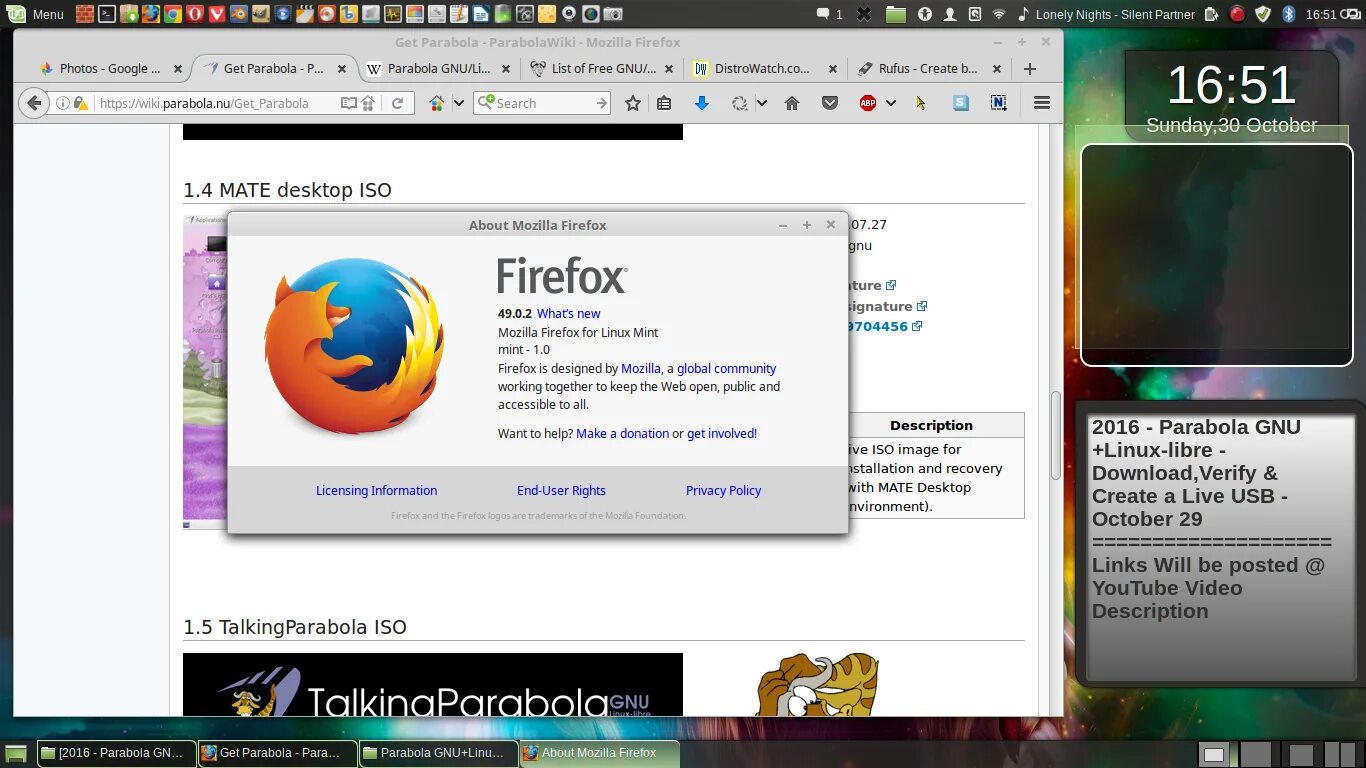Open the accessibility tray icon
This screenshot has width=1366, height=768.
tap(925, 14)
